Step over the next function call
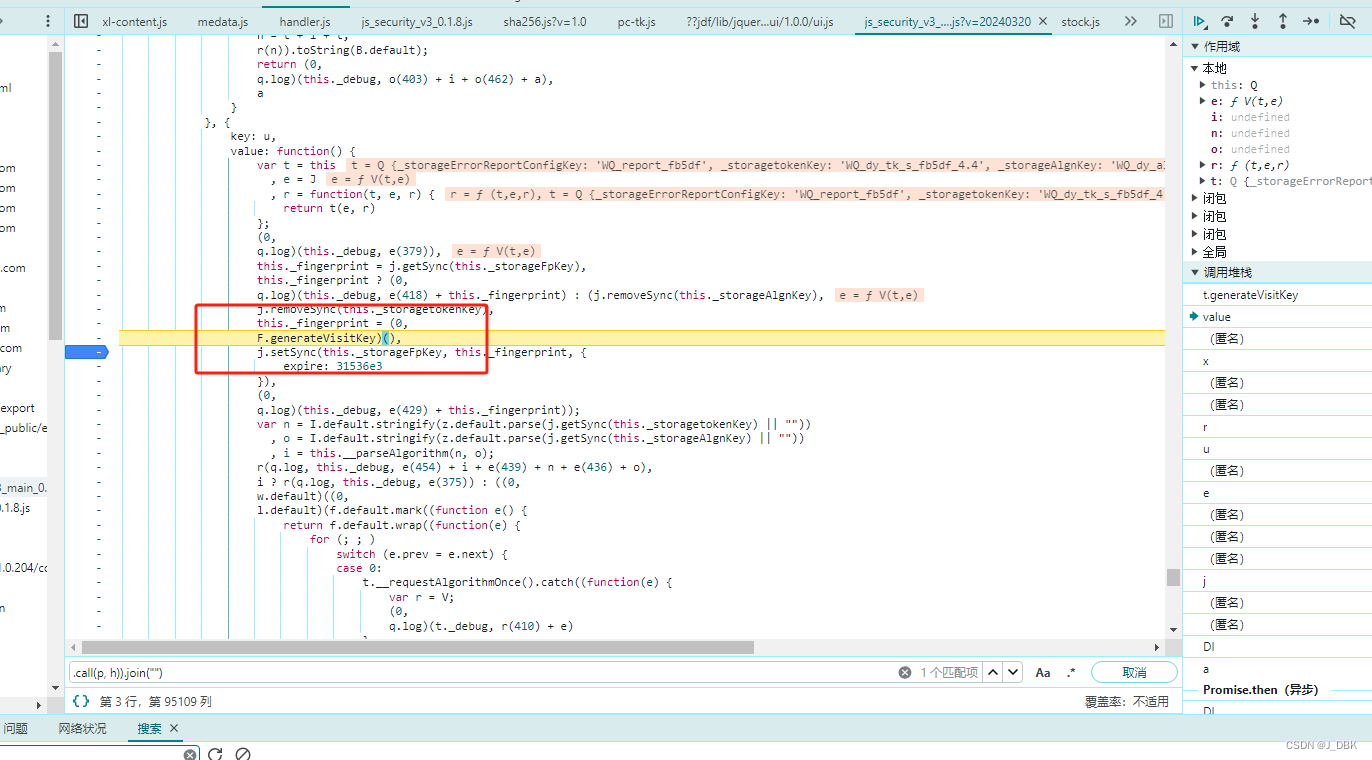1372x760 pixels. click(1227, 21)
